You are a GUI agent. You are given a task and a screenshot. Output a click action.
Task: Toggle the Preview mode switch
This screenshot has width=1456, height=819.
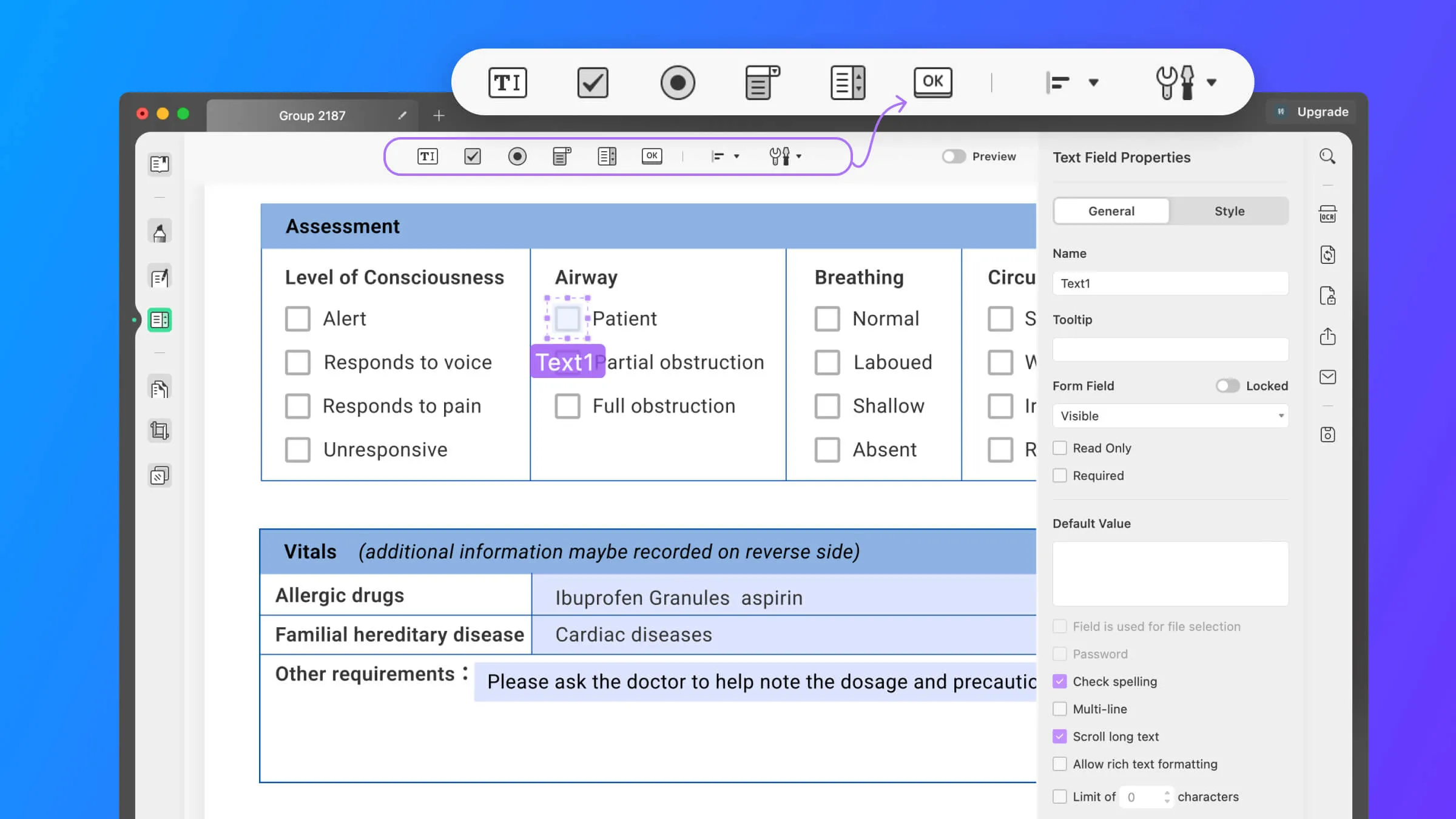(951, 156)
